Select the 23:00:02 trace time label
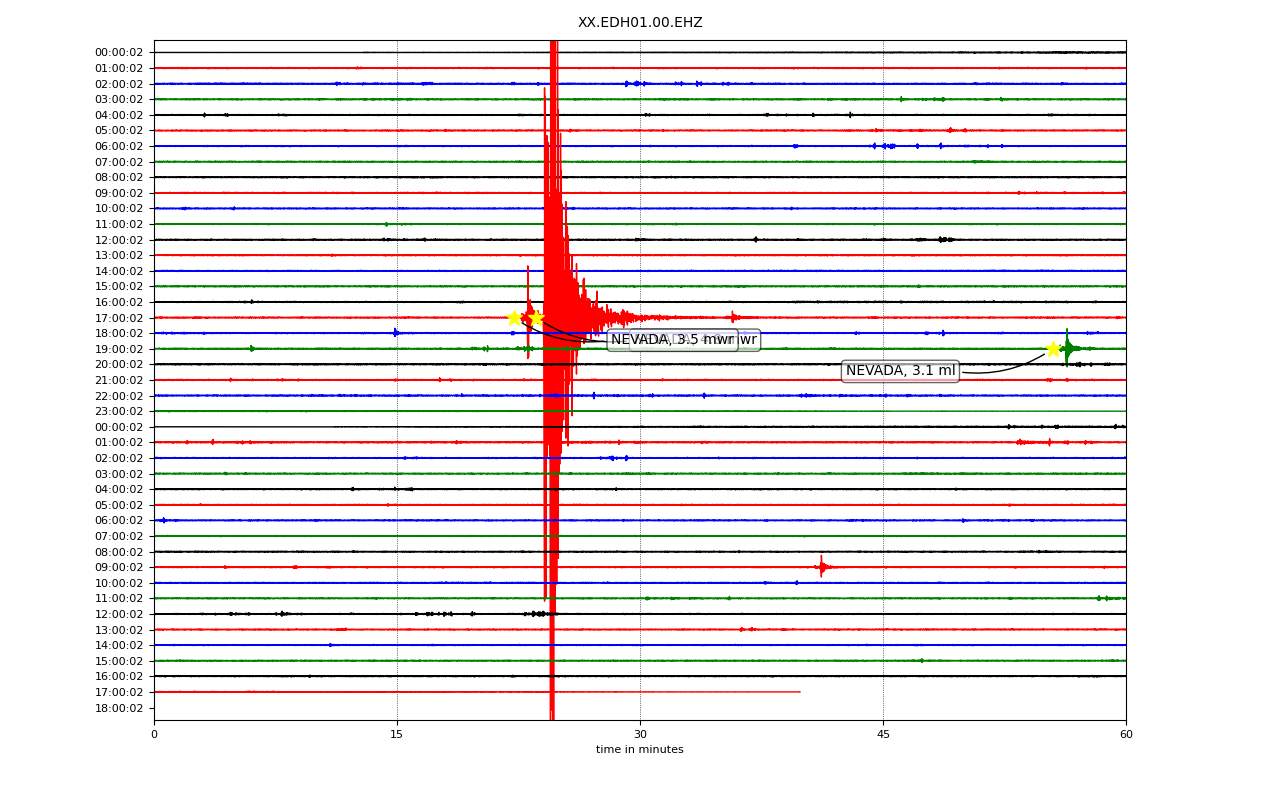 (x=119, y=411)
